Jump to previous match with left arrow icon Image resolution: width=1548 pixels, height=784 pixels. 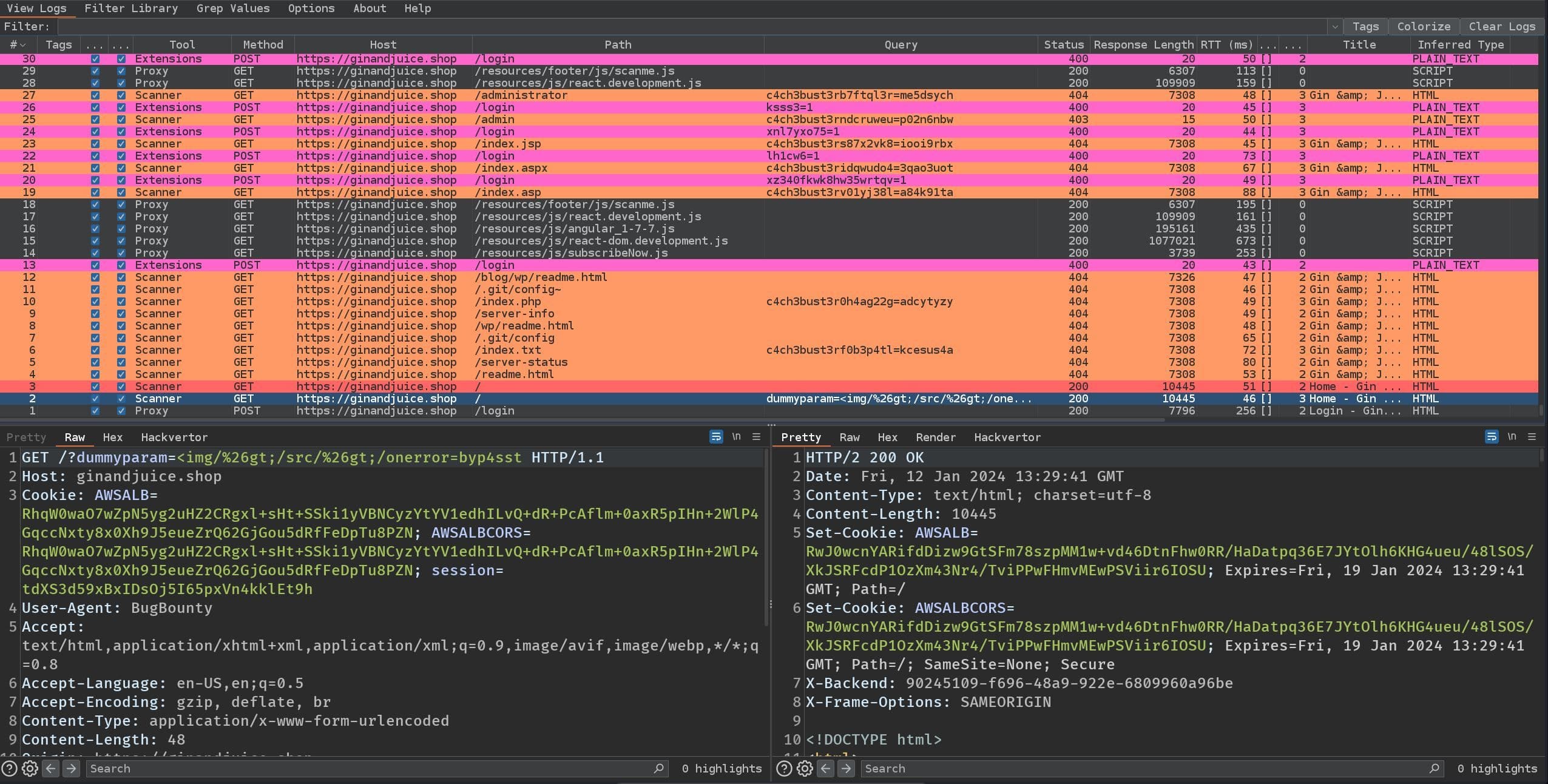point(52,768)
